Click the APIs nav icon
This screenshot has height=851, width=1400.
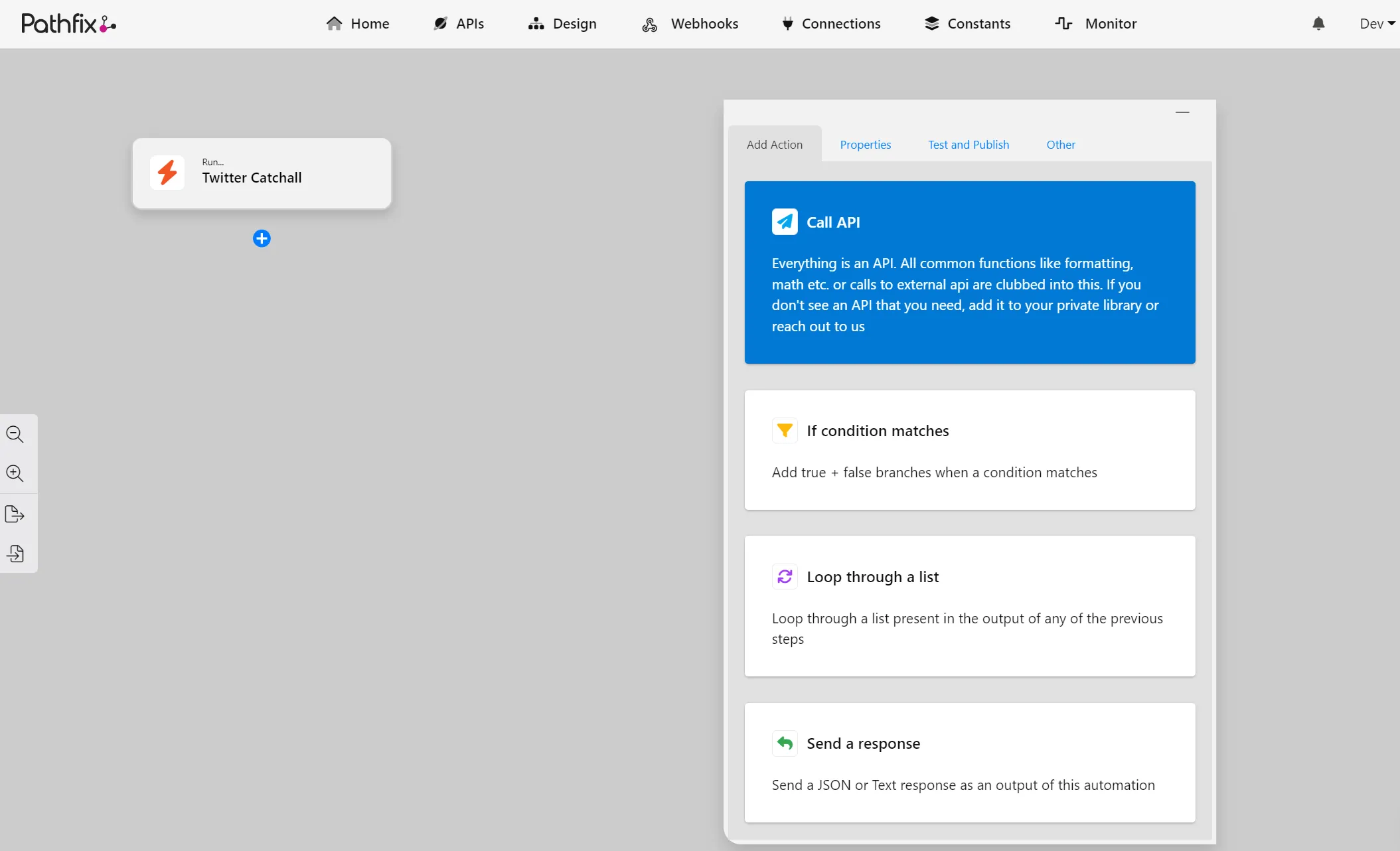[x=440, y=23]
